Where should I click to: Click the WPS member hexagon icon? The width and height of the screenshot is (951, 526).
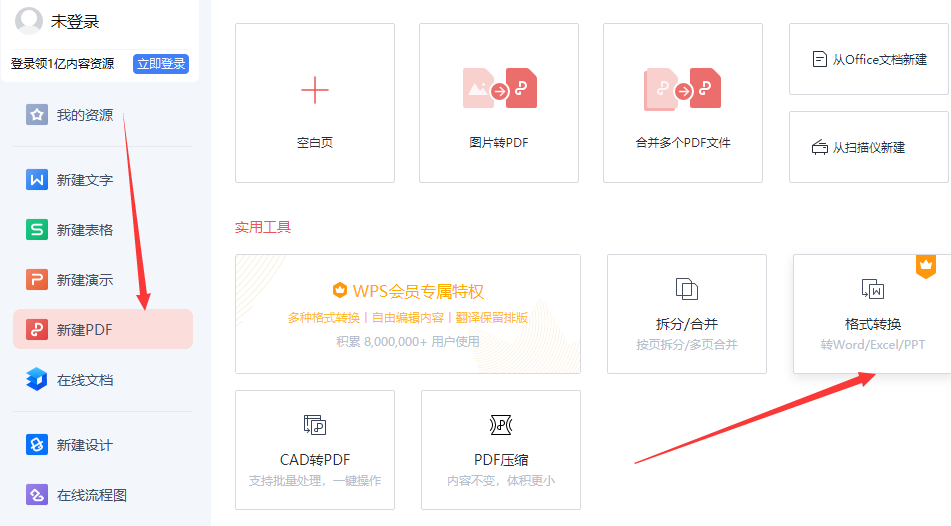(x=340, y=291)
